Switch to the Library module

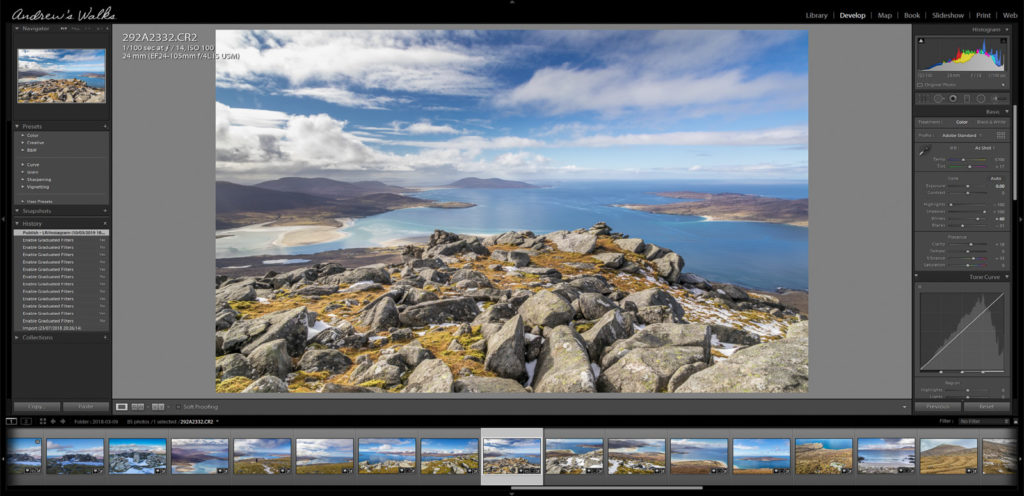point(816,15)
